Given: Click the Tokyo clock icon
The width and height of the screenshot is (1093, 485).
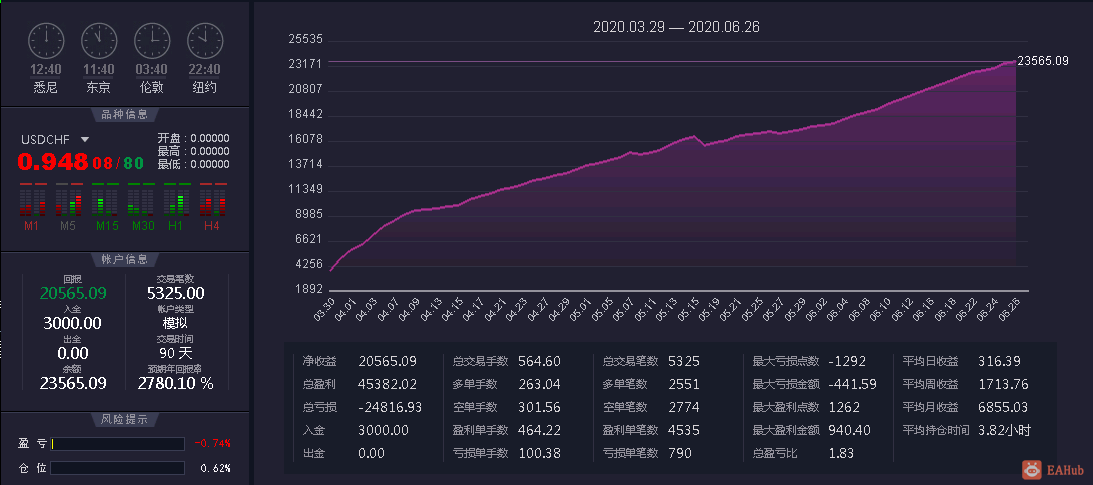Looking at the screenshot, I should tap(99, 41).
